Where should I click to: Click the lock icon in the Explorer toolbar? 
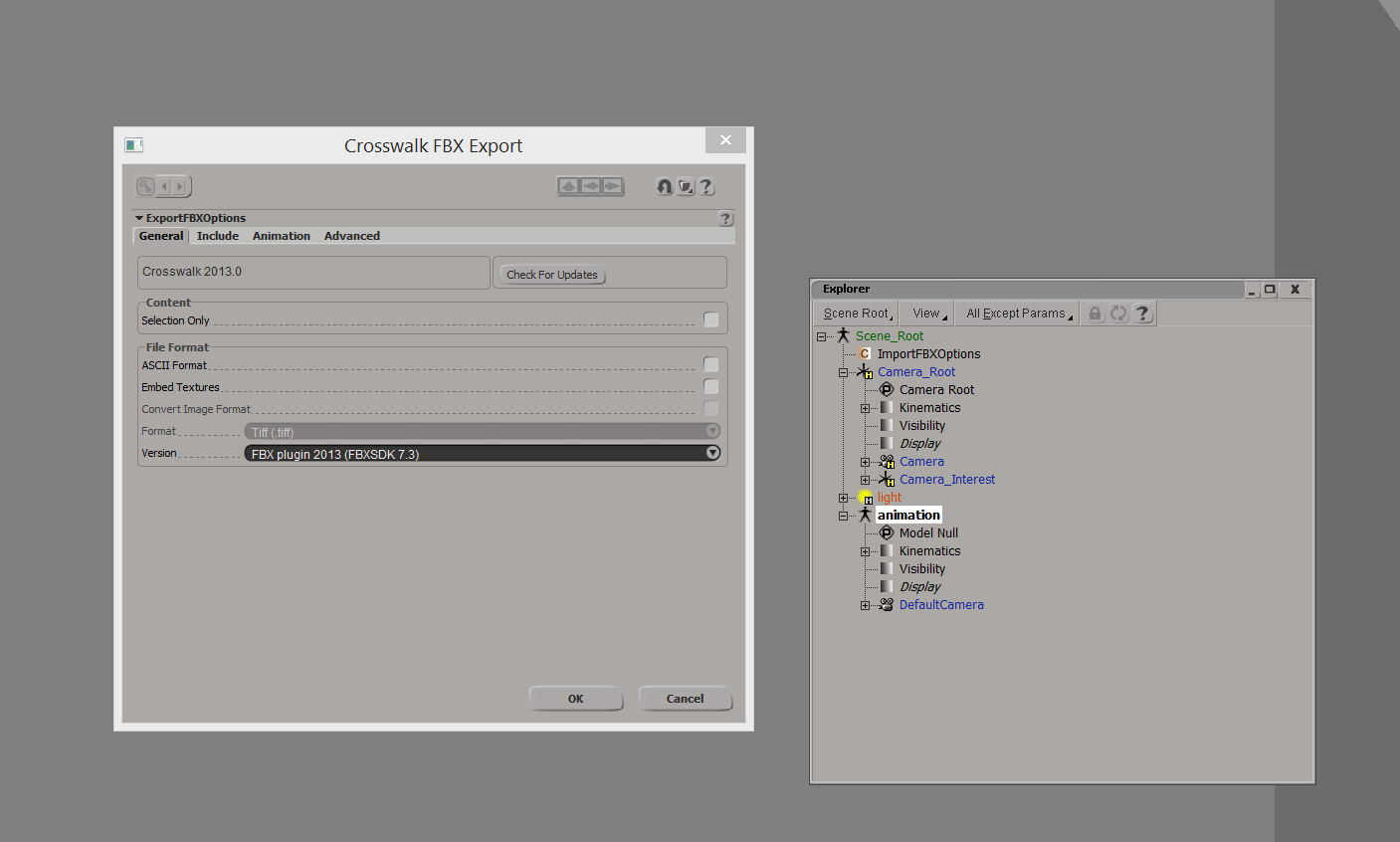(x=1095, y=314)
